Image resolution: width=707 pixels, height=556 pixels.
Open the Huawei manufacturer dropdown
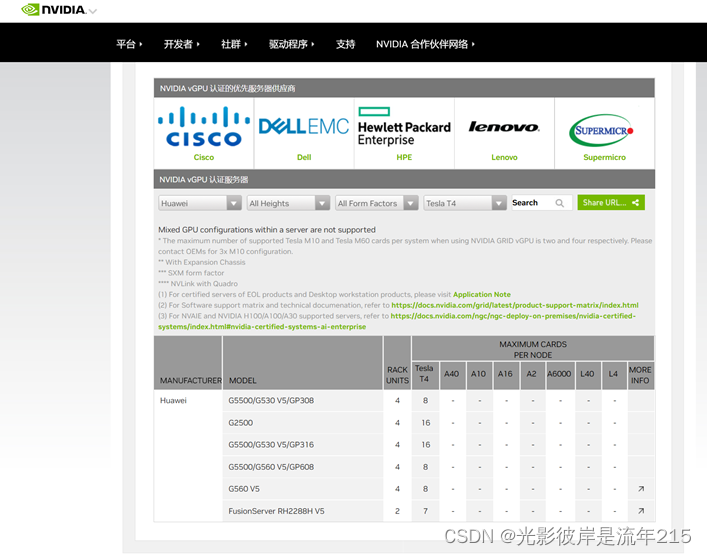click(200, 203)
